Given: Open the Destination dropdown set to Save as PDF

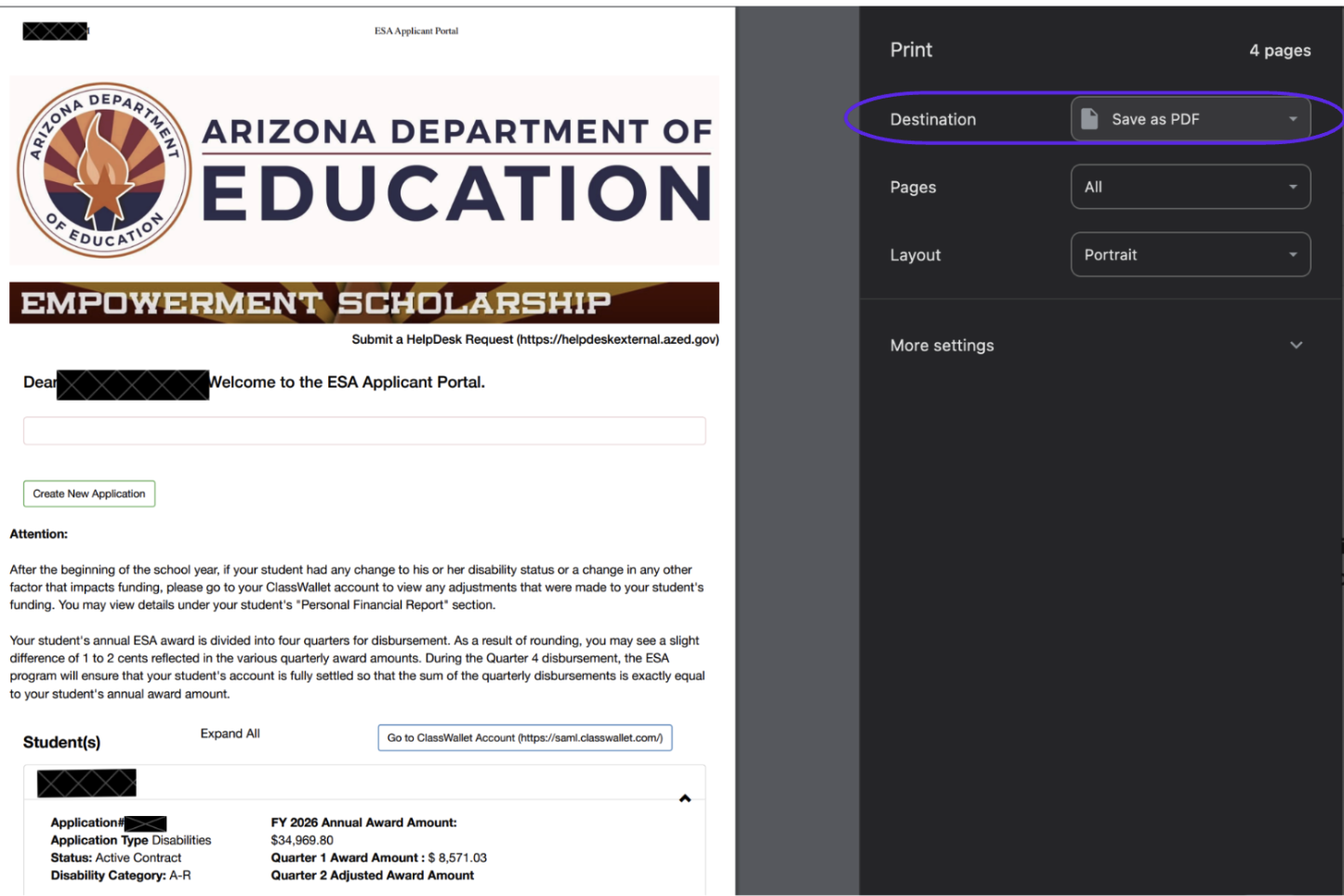Looking at the screenshot, I should click(1191, 119).
